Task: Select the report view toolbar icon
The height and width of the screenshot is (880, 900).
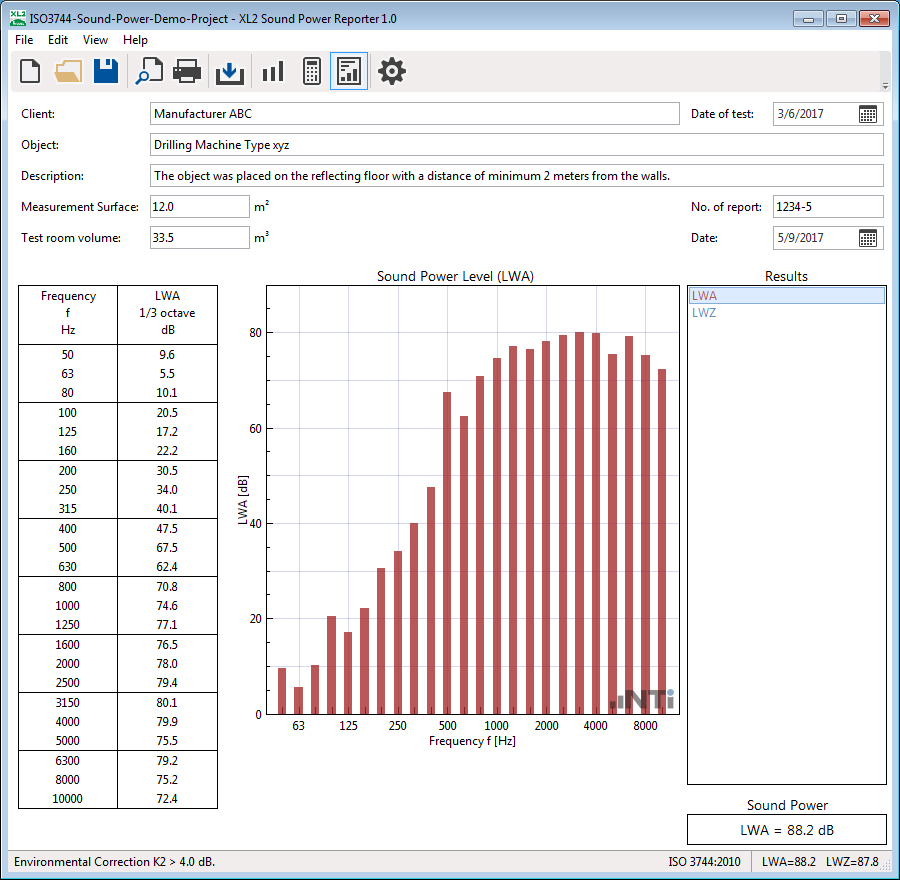Action: click(x=349, y=71)
